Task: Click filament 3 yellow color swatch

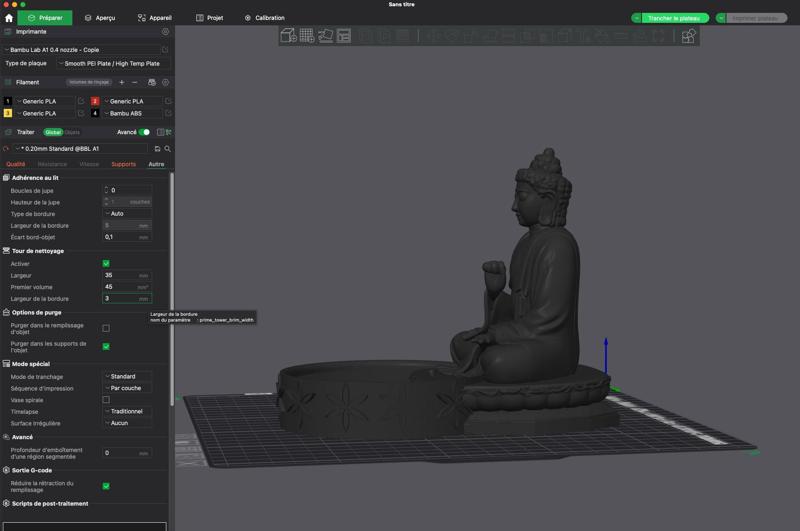Action: [8, 113]
